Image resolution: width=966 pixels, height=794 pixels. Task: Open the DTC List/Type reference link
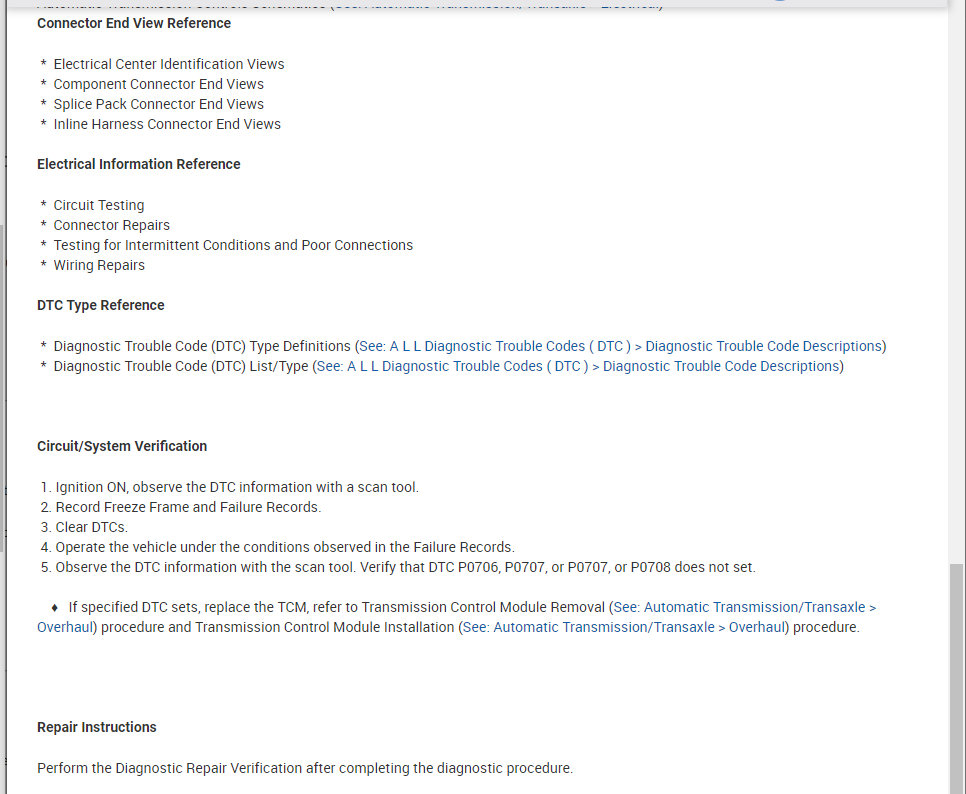pos(578,366)
